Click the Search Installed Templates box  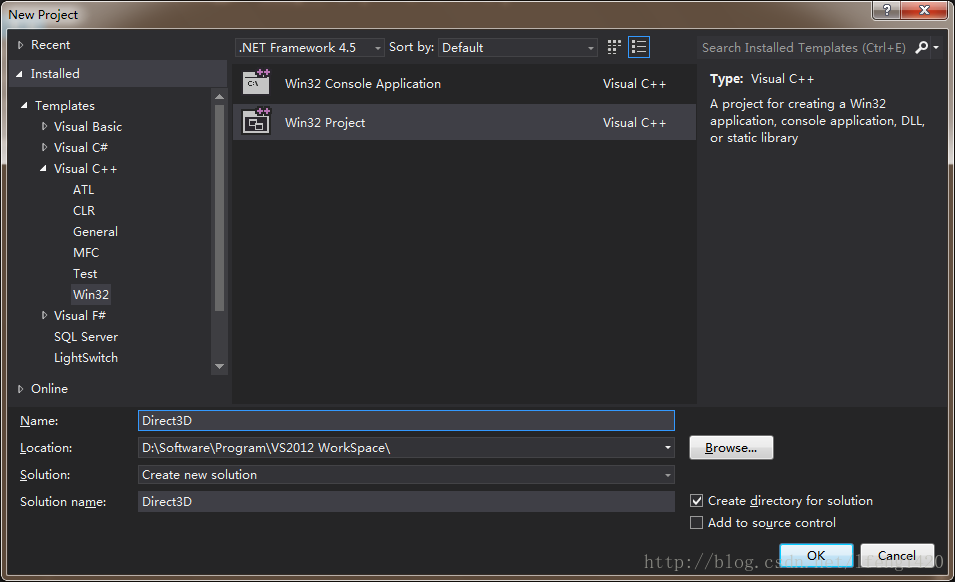[804, 47]
